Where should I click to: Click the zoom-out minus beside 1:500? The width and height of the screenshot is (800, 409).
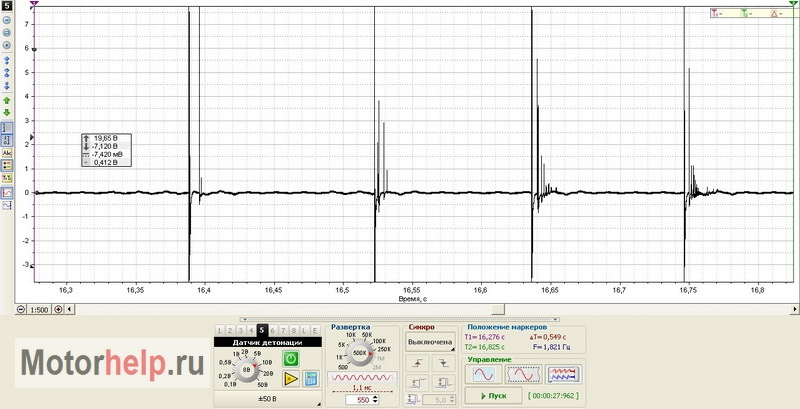[22, 309]
